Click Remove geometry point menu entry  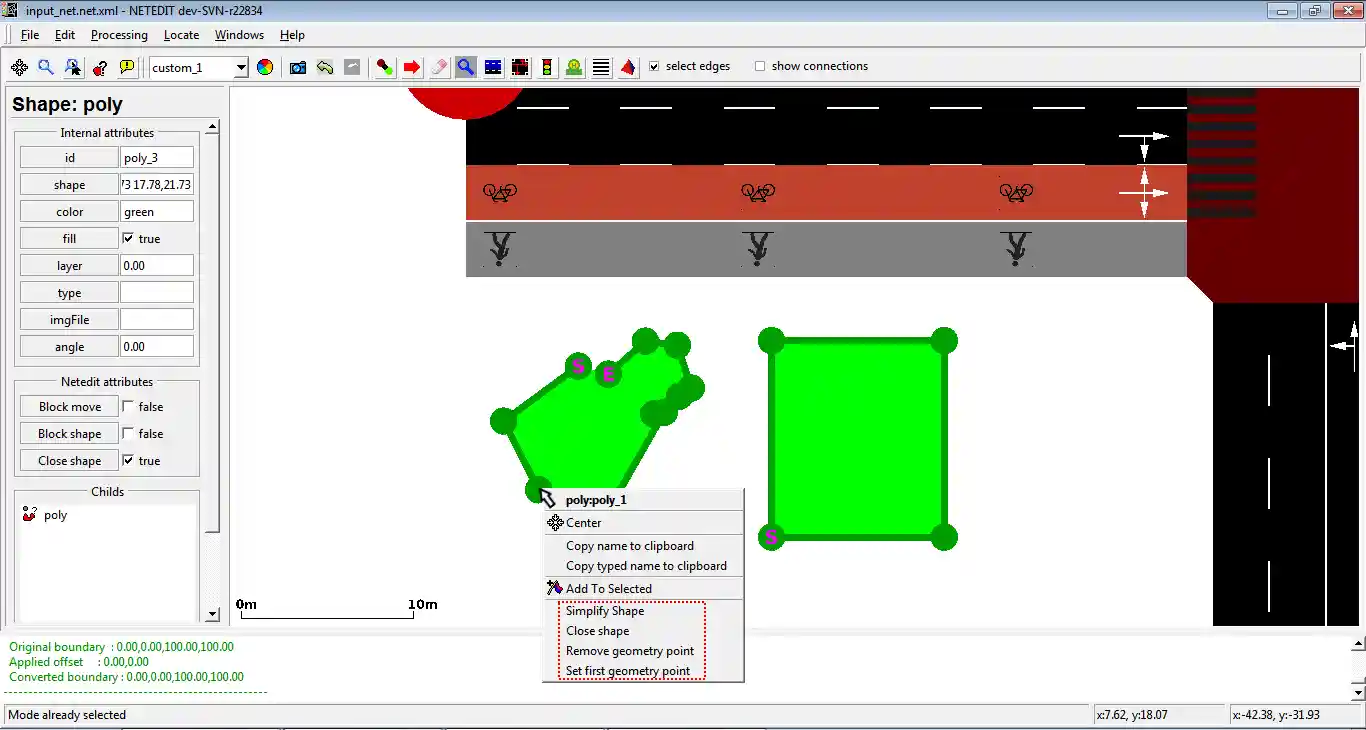pyautogui.click(x=629, y=651)
